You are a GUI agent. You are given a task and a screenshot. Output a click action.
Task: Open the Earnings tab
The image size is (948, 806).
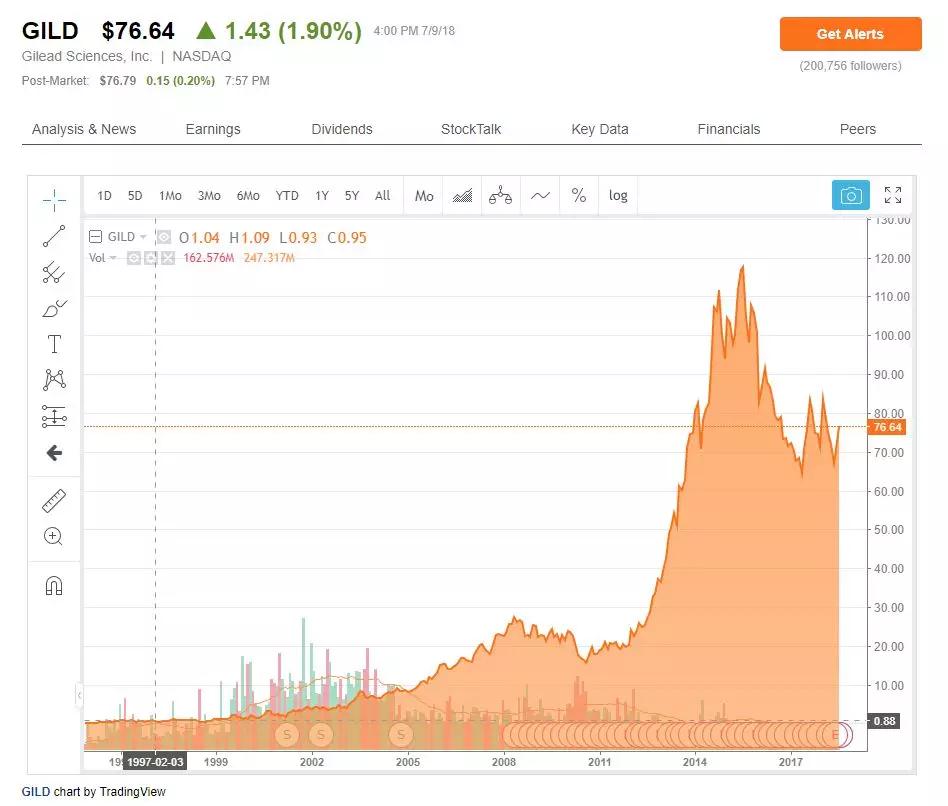[x=213, y=129]
